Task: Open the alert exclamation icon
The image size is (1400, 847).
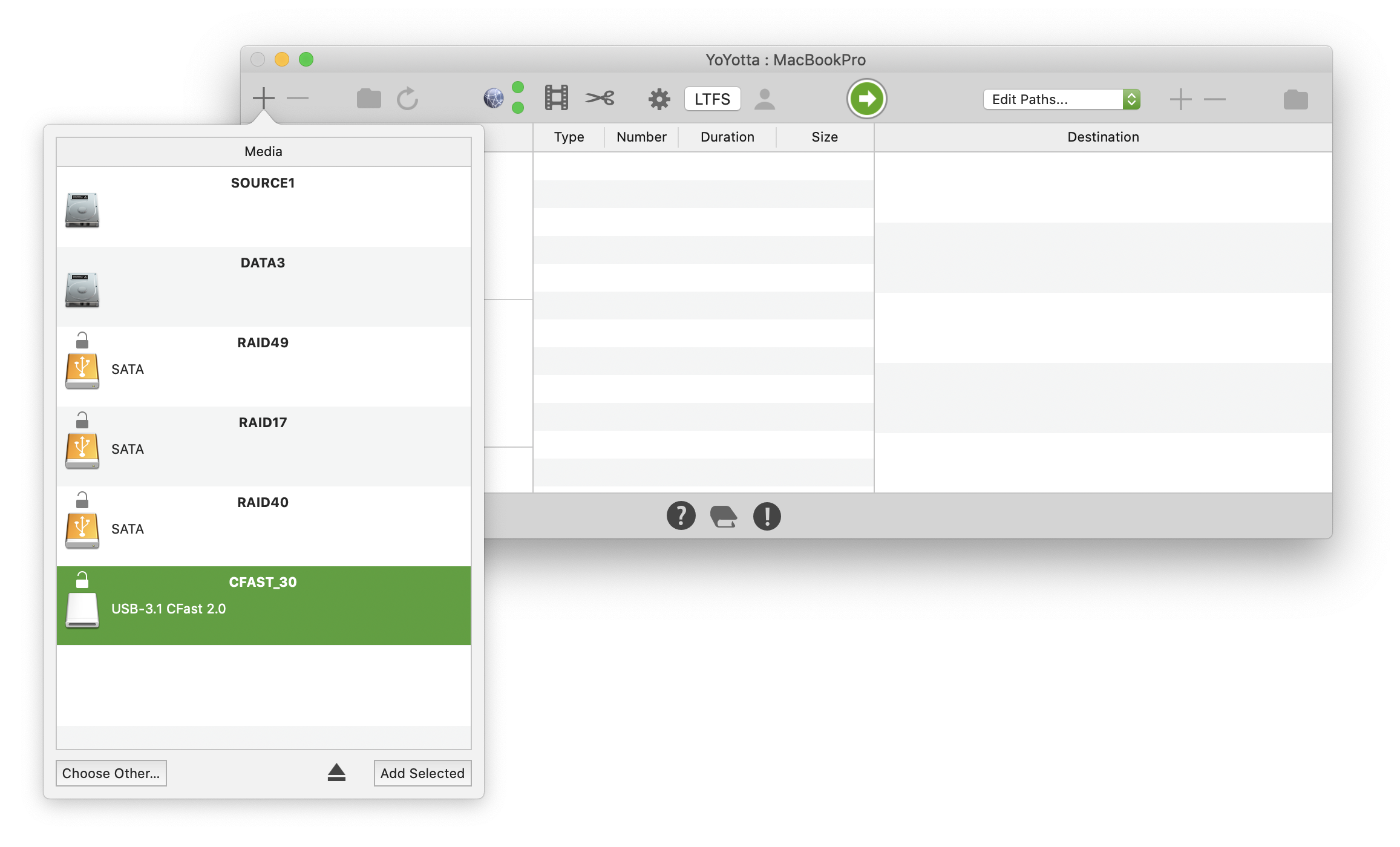Action: 767,516
